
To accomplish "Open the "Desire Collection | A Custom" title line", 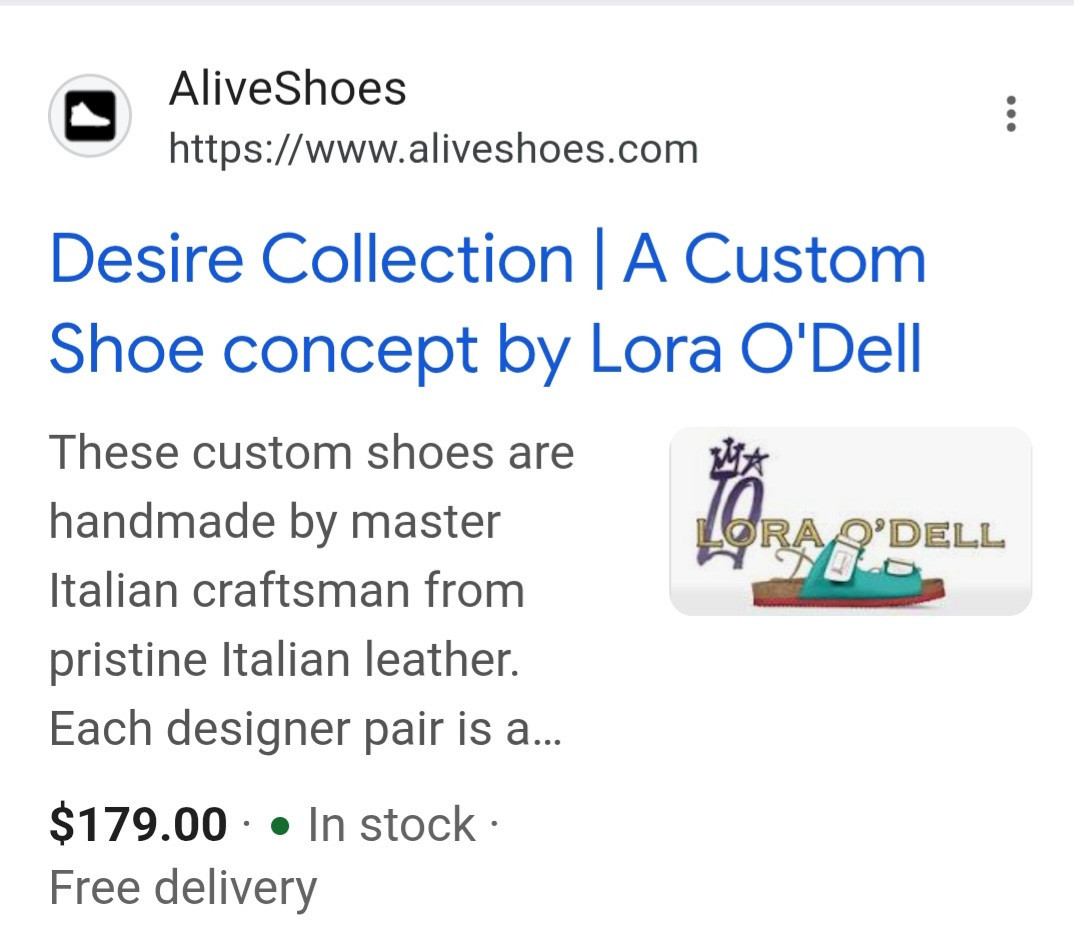I will [487, 259].
